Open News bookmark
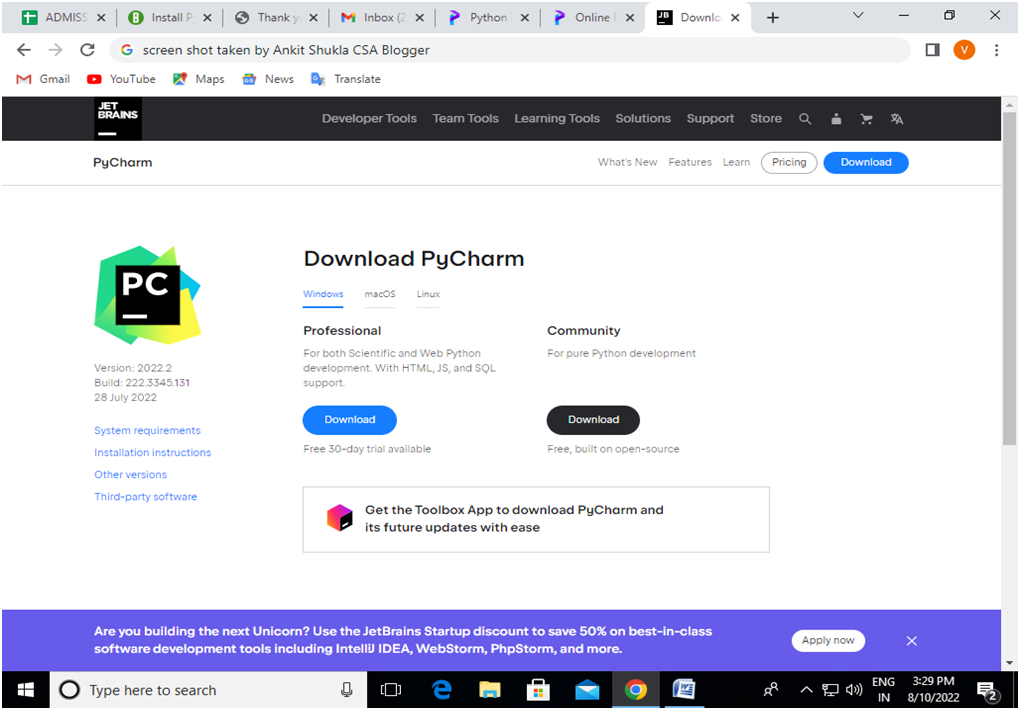 (267, 79)
